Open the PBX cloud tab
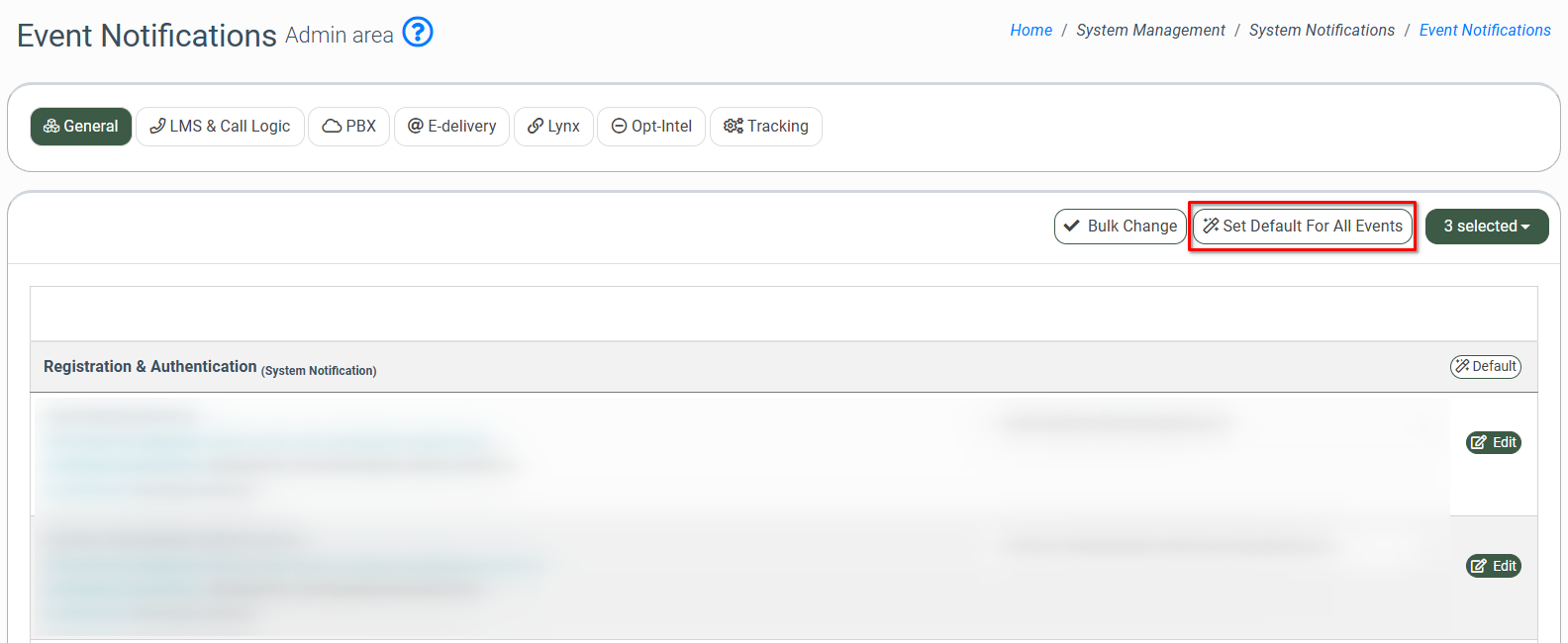Image resolution: width=1568 pixels, height=643 pixels. click(348, 127)
